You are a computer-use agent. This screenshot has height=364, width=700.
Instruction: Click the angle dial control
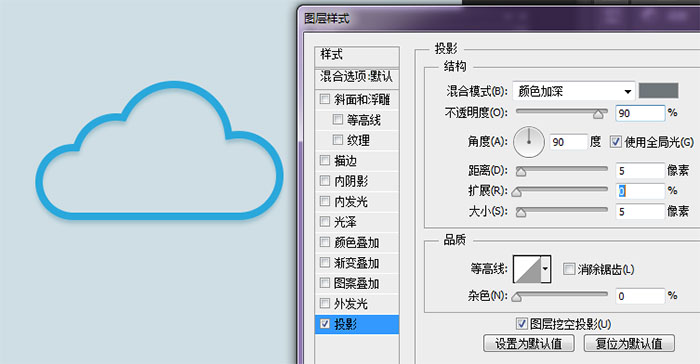(x=529, y=142)
